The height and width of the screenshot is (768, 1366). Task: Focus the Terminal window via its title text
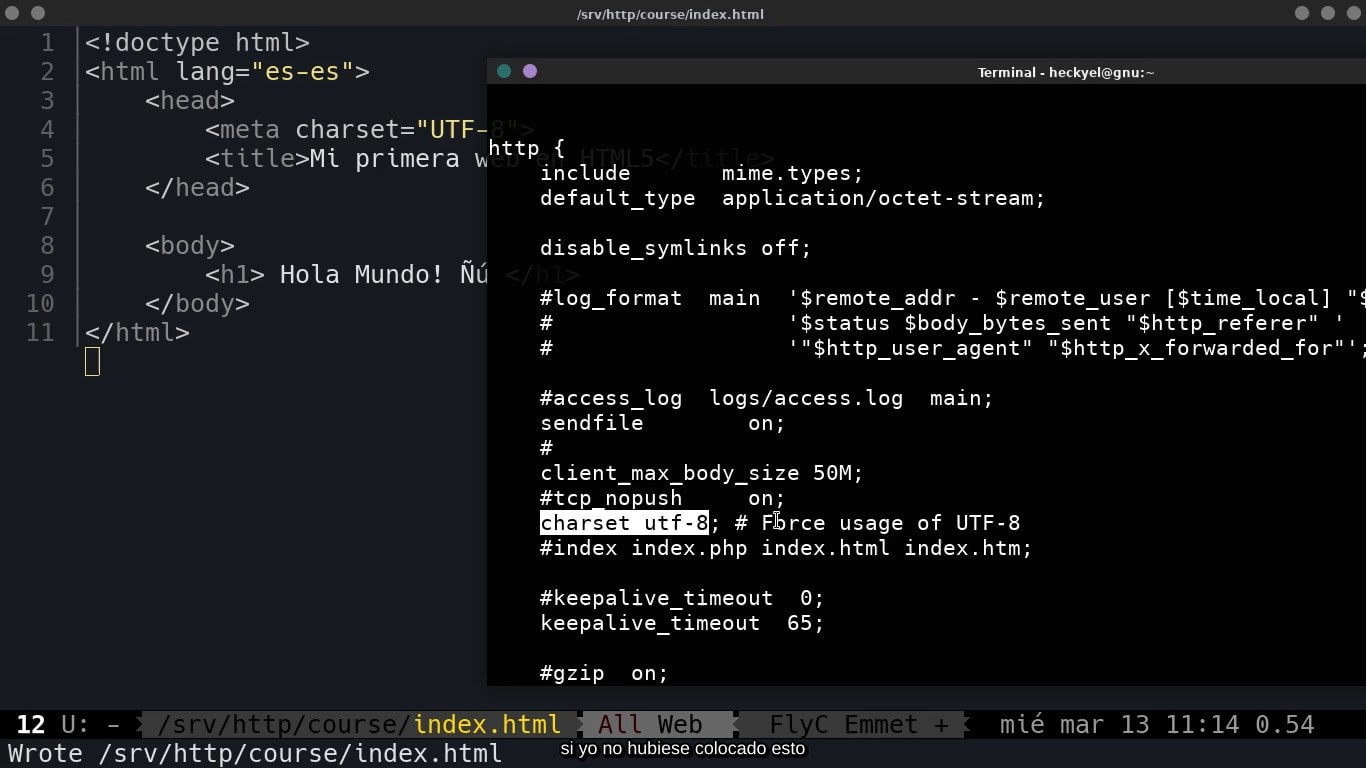tap(1065, 72)
